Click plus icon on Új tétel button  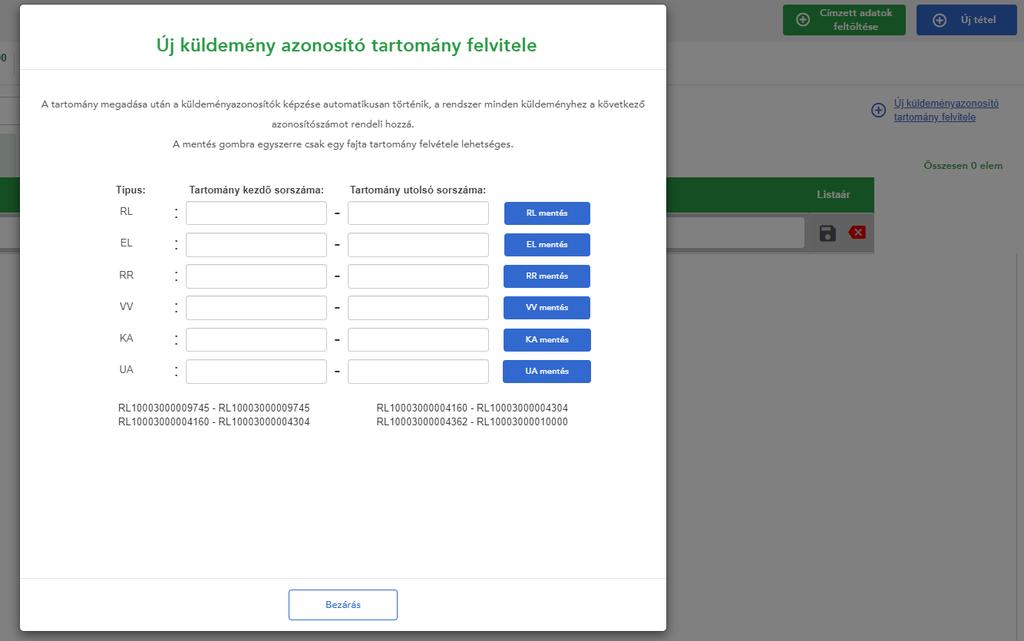(940, 20)
